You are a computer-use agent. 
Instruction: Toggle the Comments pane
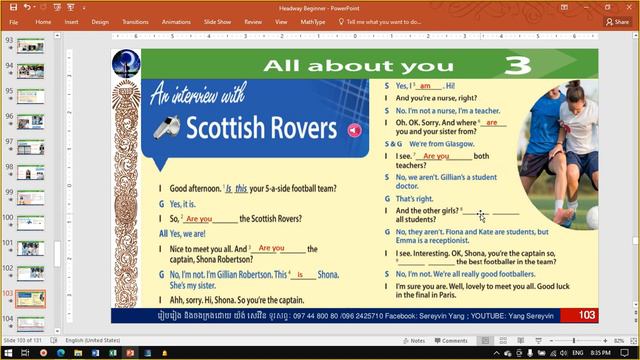[451, 340]
